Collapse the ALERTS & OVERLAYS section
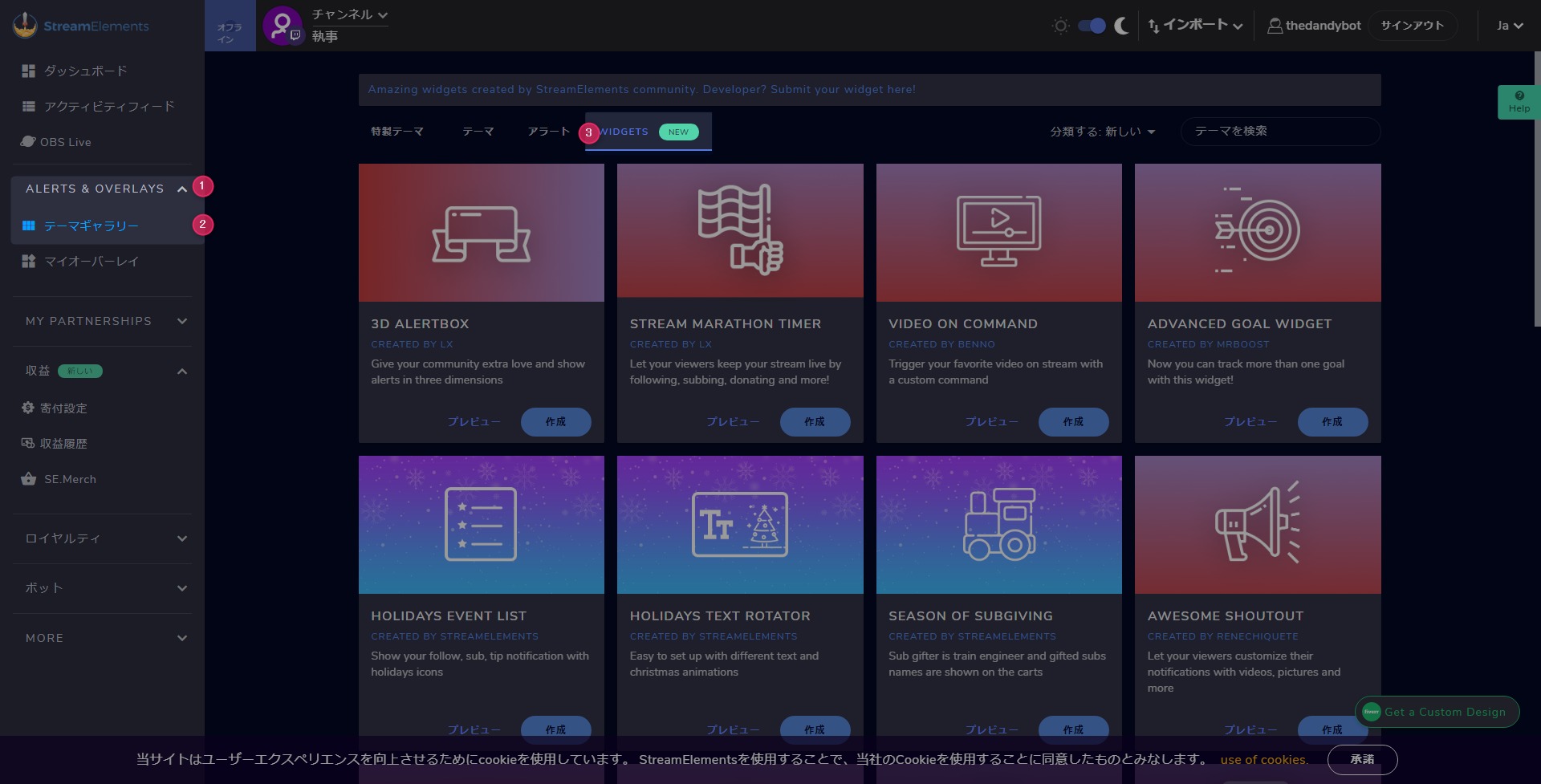Screen dimensions: 1541x784 [x=182, y=189]
